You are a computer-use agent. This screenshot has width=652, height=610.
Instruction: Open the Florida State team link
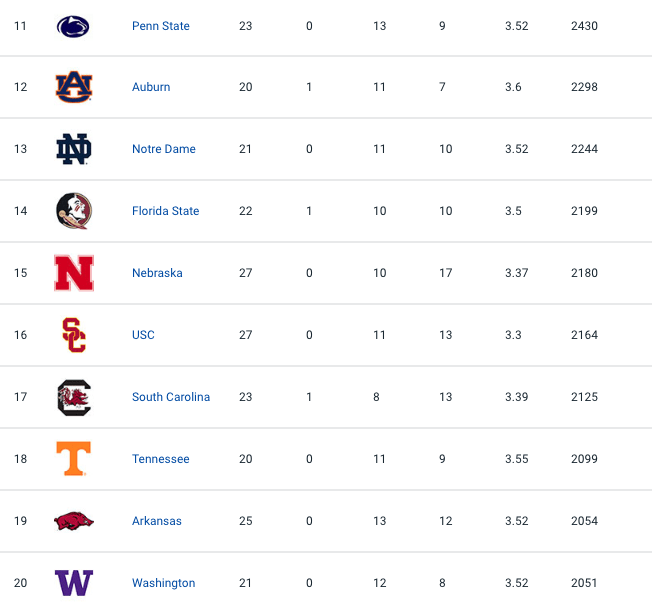tap(165, 211)
